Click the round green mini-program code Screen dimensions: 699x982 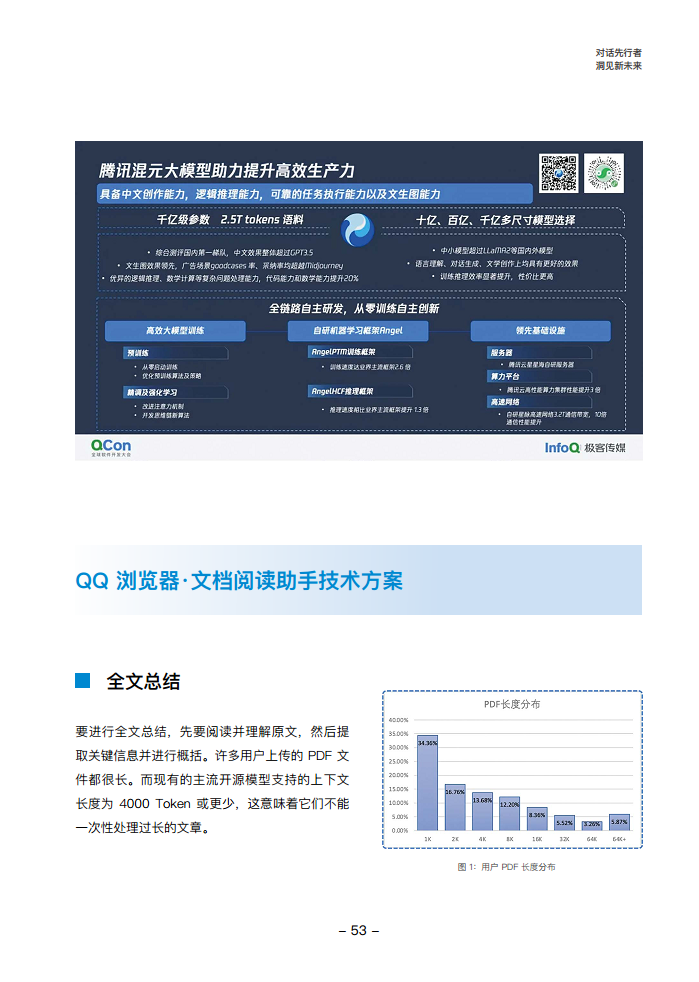point(604,173)
